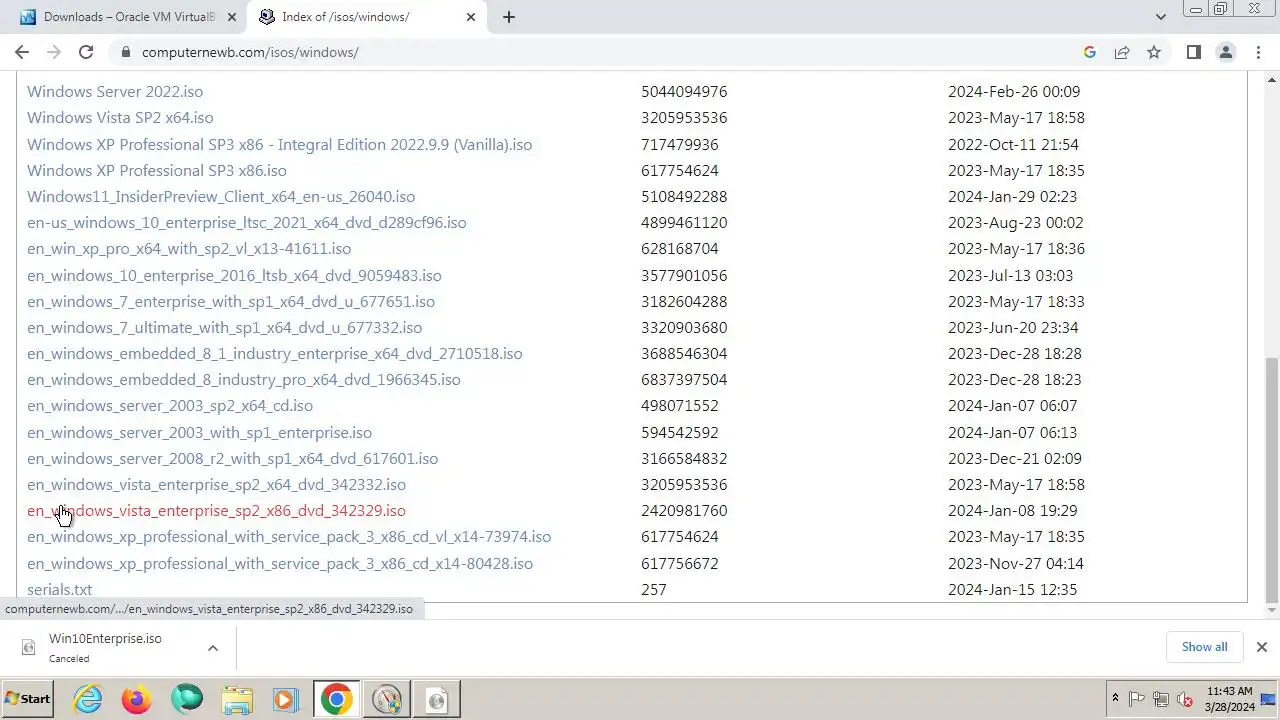The height and width of the screenshot is (720, 1280).
Task: Click Show all downloads button
Action: (1204, 647)
